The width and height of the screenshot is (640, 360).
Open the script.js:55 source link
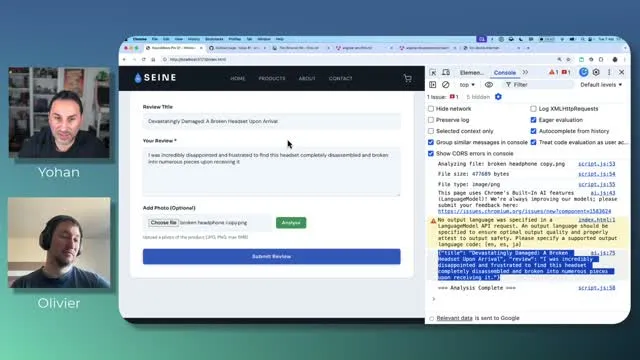(596, 184)
